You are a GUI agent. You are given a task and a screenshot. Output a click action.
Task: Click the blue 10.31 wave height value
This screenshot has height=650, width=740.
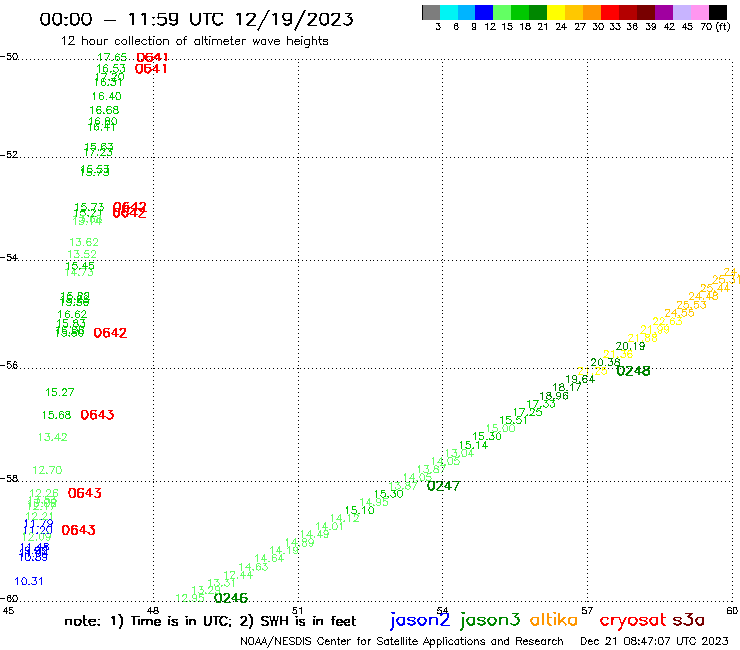click(x=29, y=581)
